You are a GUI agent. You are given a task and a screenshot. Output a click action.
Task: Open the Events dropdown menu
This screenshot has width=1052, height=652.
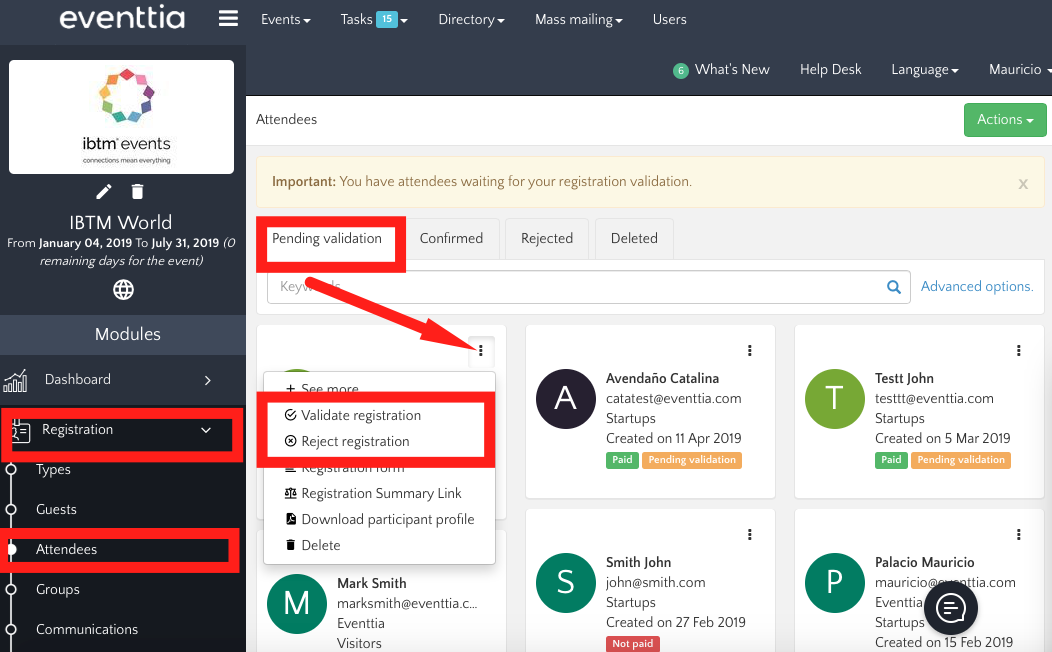click(285, 19)
